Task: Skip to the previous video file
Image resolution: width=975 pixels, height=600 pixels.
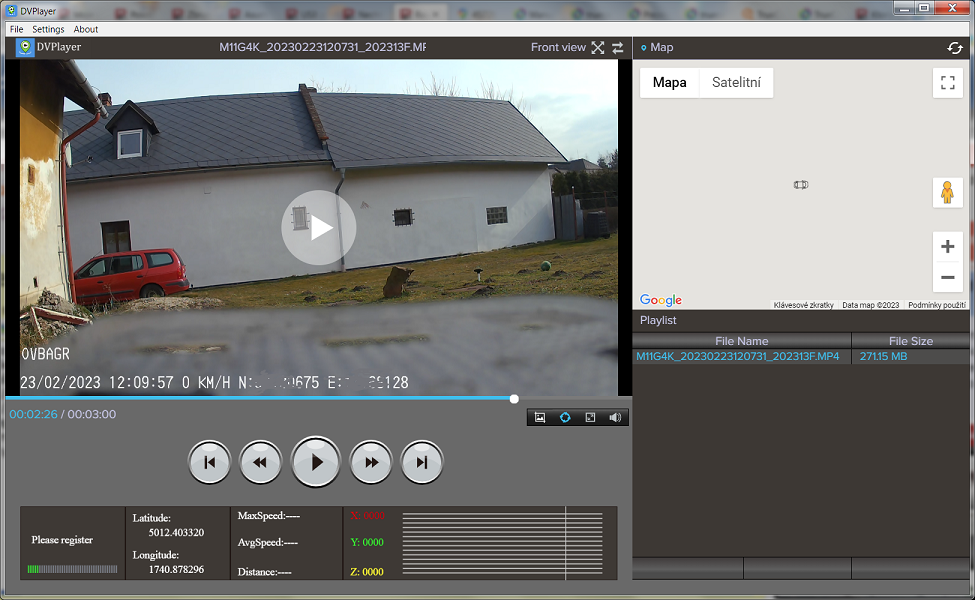Action: pos(210,462)
